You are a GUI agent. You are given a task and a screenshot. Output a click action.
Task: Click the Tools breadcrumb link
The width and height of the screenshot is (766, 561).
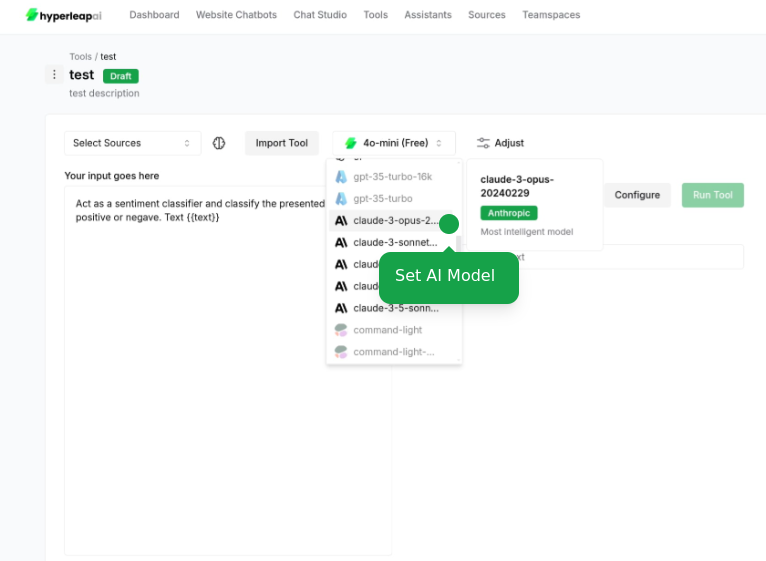click(80, 56)
